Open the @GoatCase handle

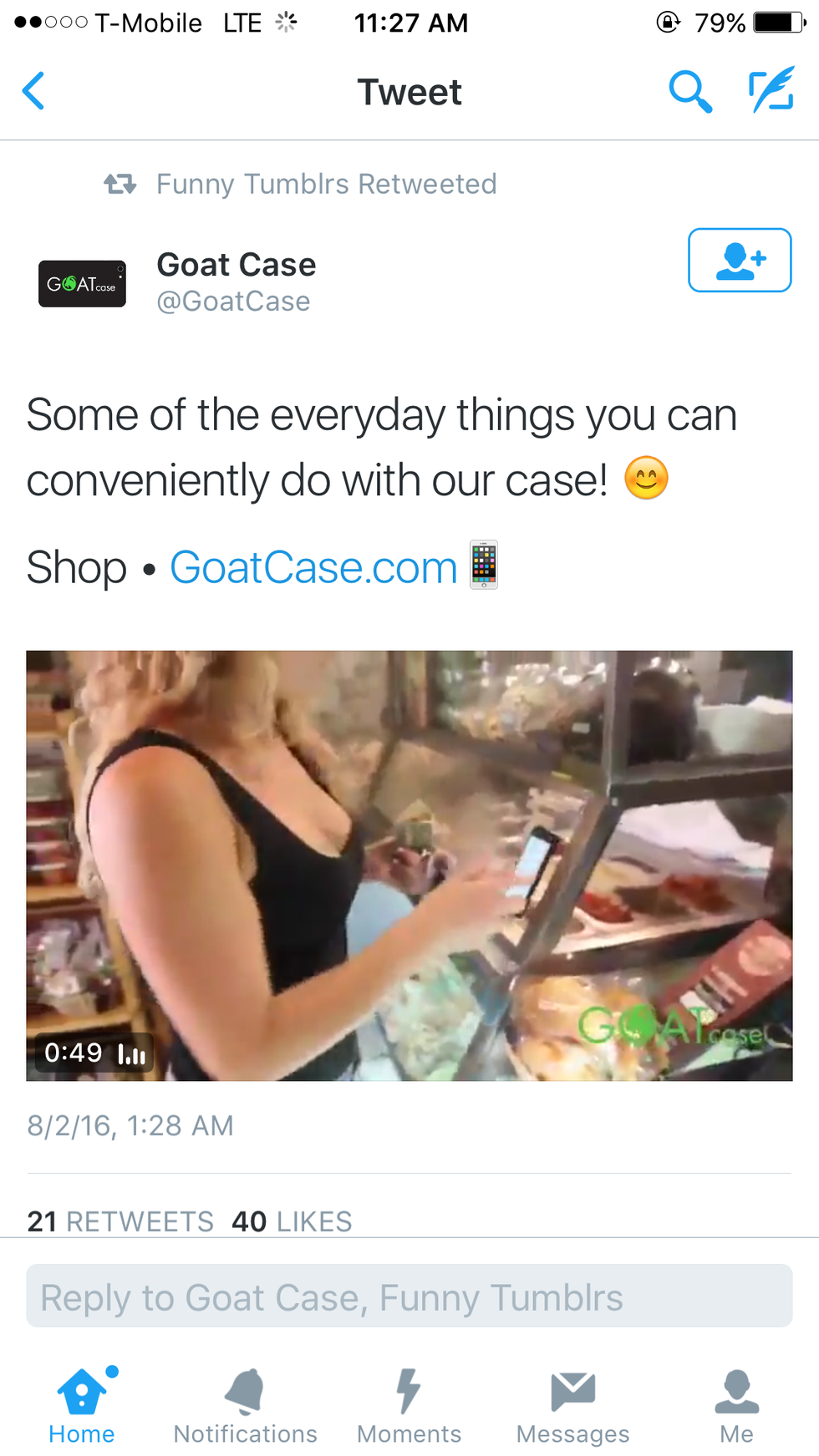pyautogui.click(x=233, y=302)
